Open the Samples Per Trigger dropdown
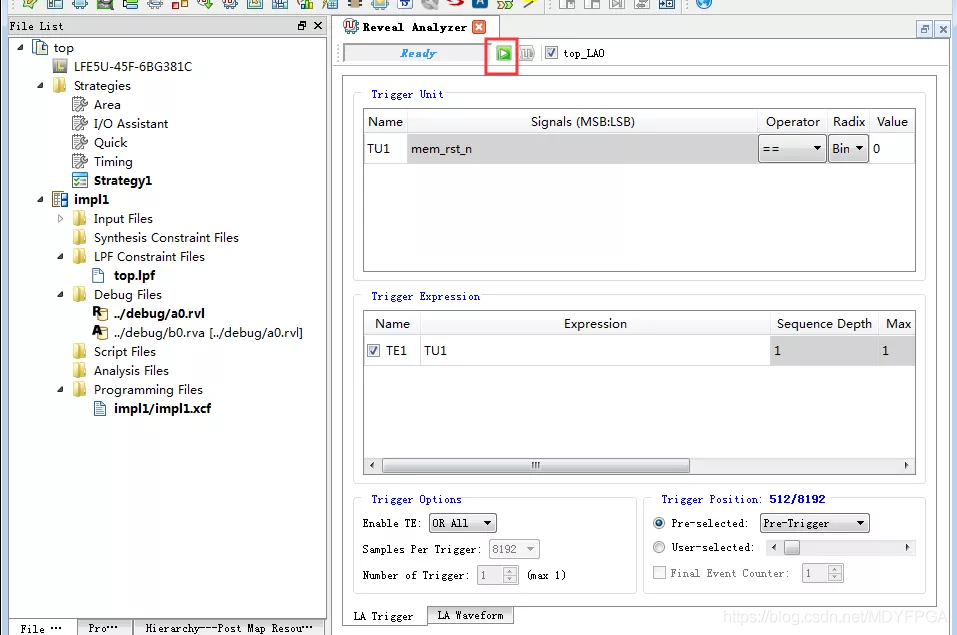 514,549
